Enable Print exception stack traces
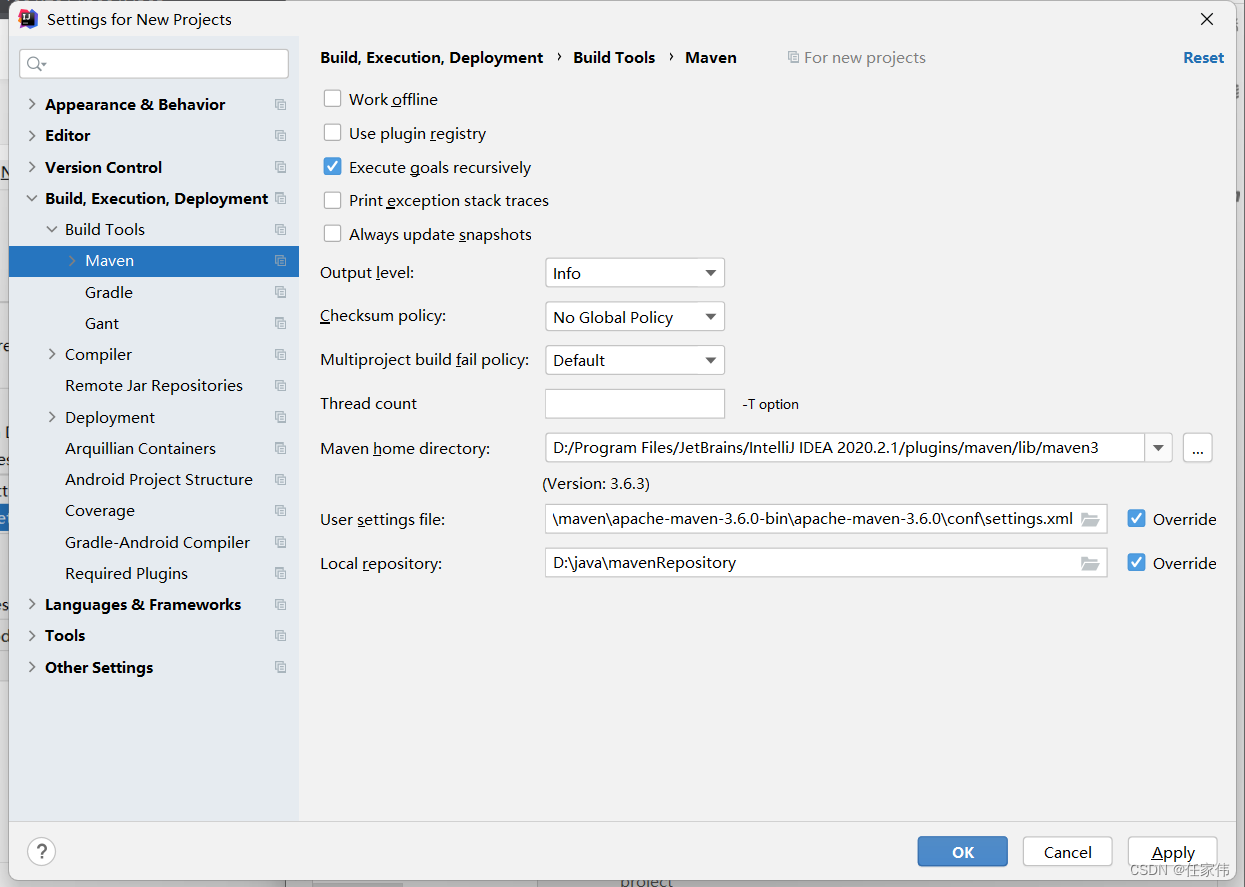The height and width of the screenshot is (887, 1245). 333,200
